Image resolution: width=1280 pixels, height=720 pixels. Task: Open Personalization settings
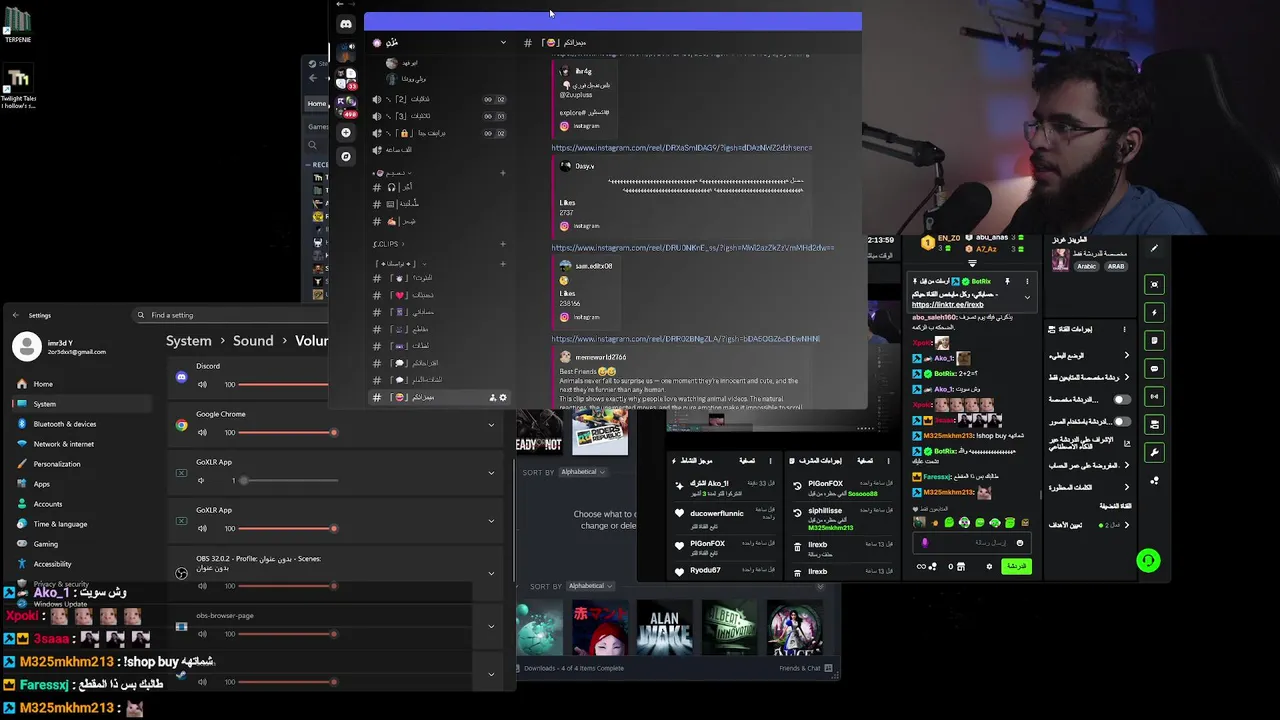point(57,464)
